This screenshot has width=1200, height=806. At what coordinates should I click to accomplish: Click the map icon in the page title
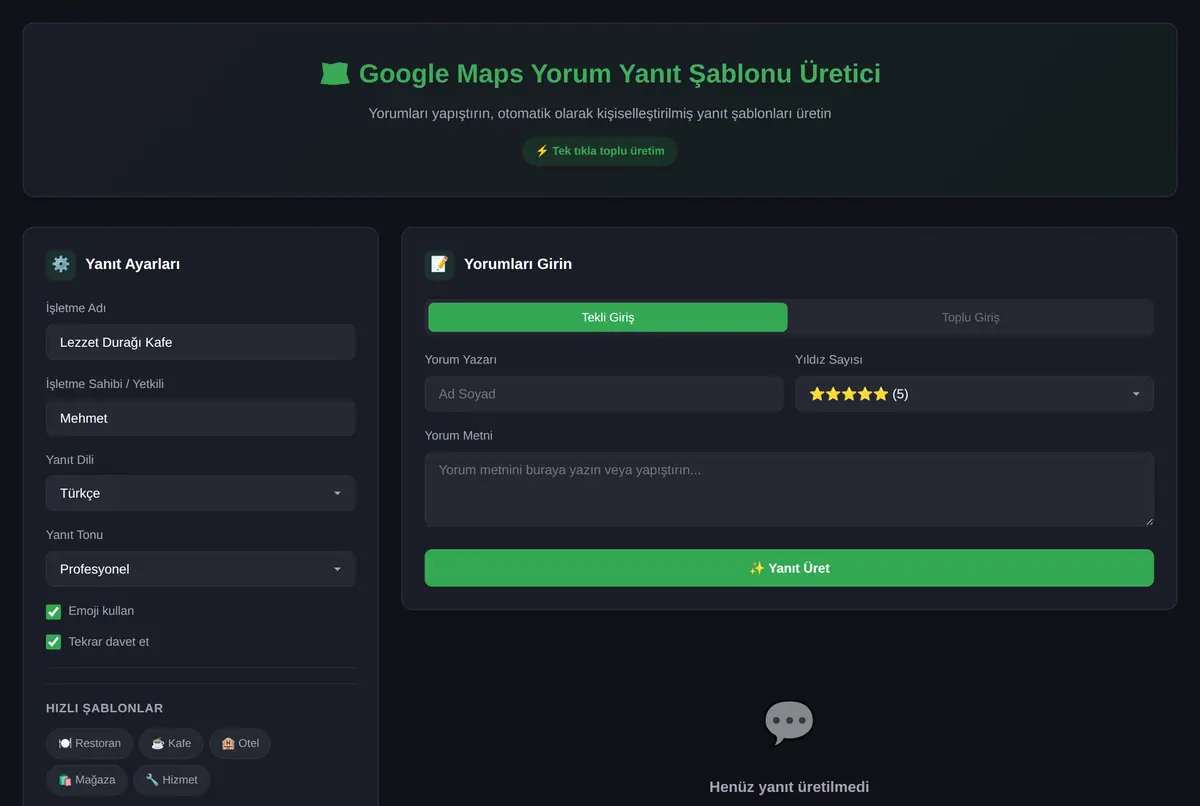point(334,74)
